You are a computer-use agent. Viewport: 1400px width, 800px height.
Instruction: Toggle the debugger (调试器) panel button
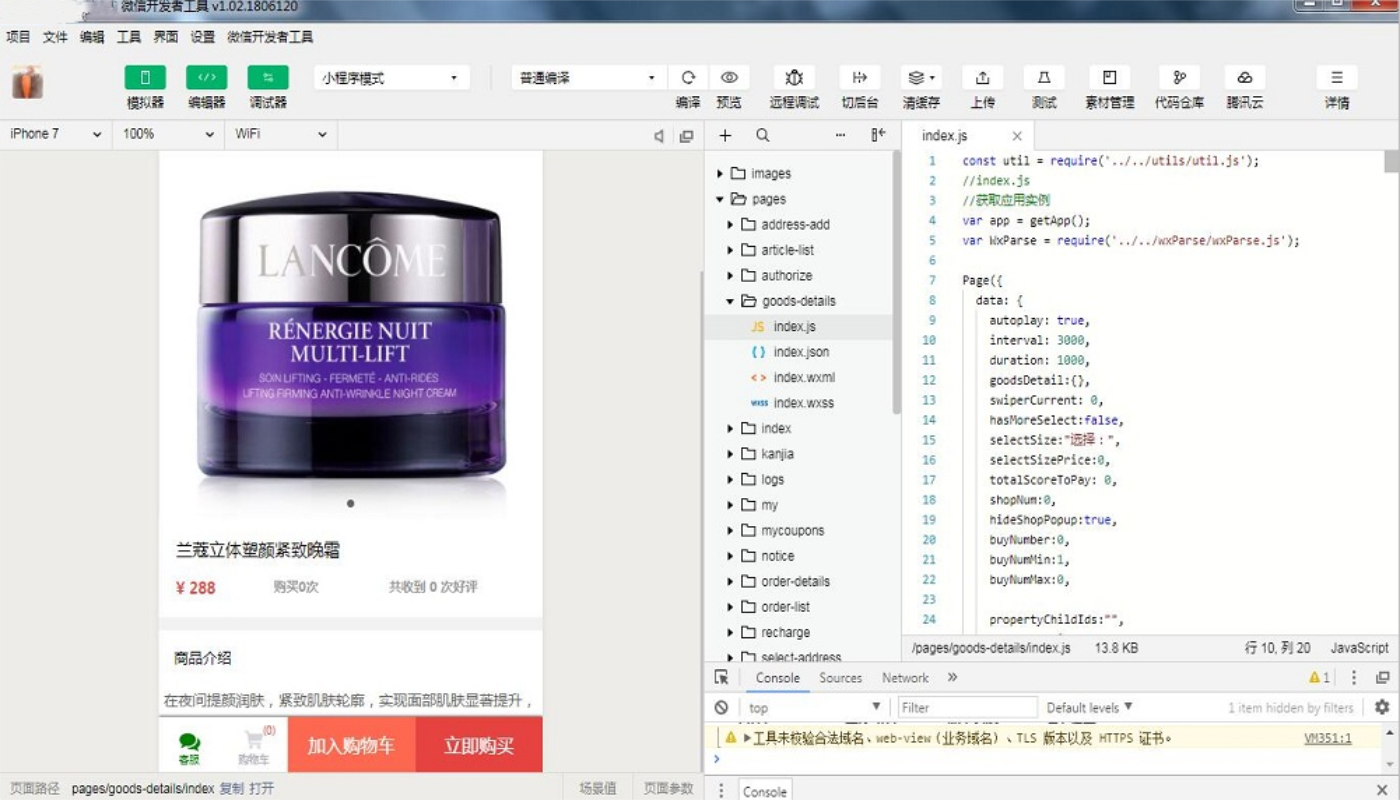point(267,78)
